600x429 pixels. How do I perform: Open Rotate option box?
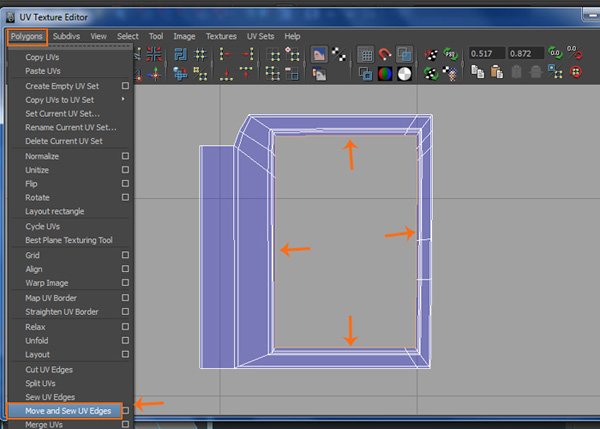[125, 197]
